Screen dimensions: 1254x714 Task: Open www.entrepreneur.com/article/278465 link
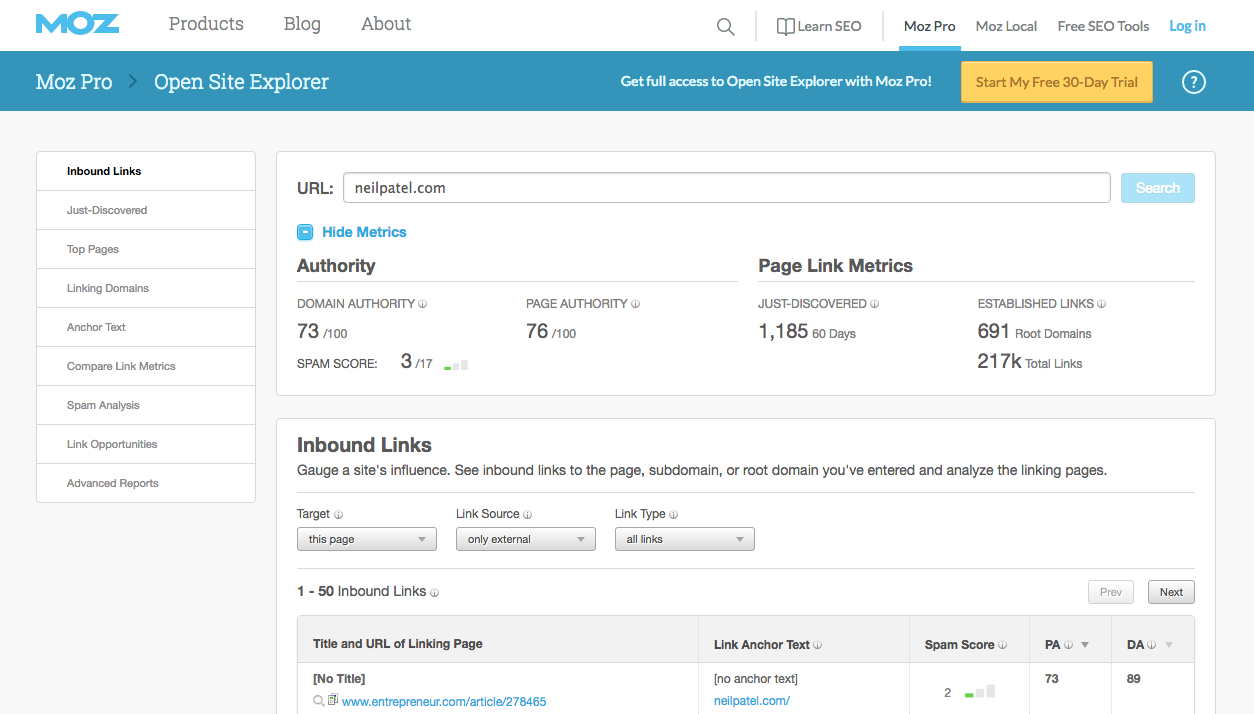pos(444,702)
